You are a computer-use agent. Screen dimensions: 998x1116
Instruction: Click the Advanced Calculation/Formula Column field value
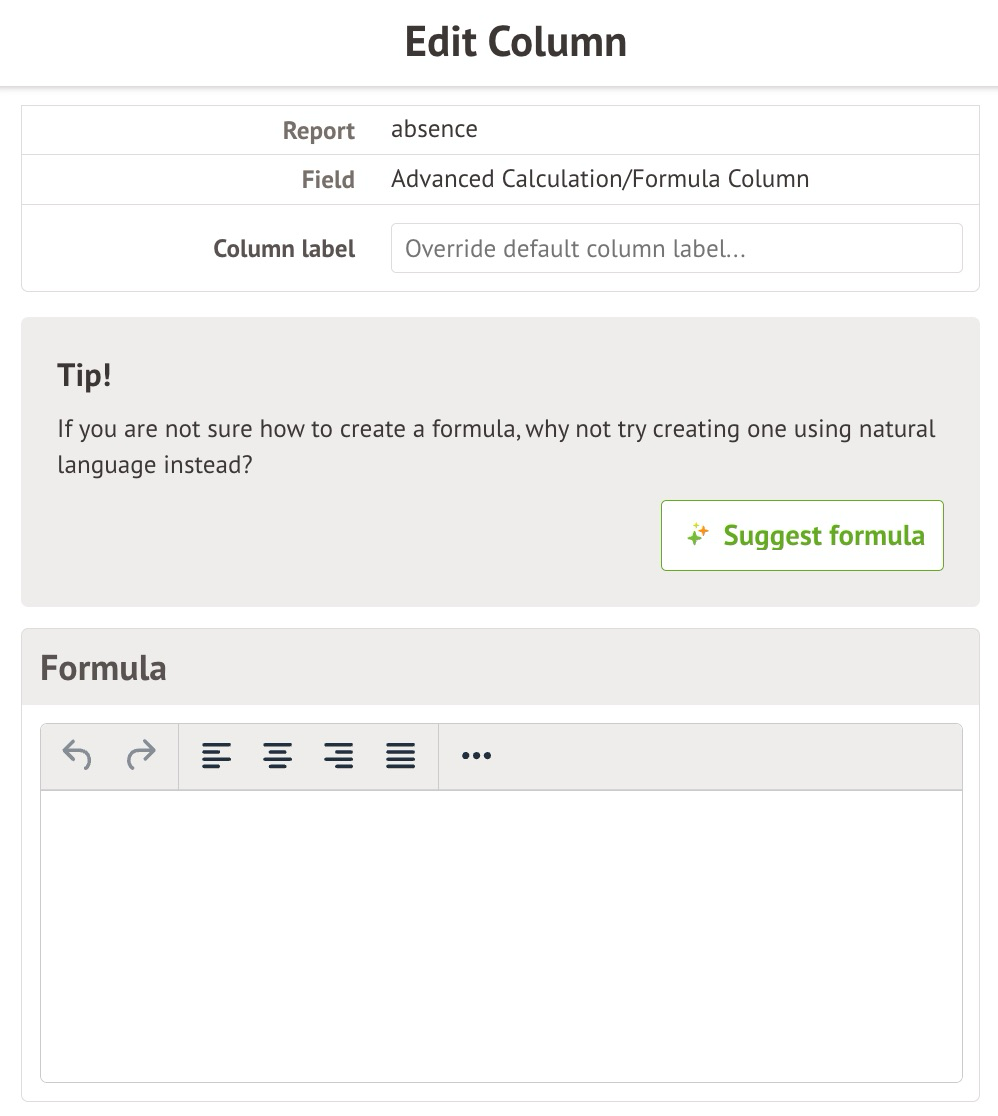tap(600, 179)
